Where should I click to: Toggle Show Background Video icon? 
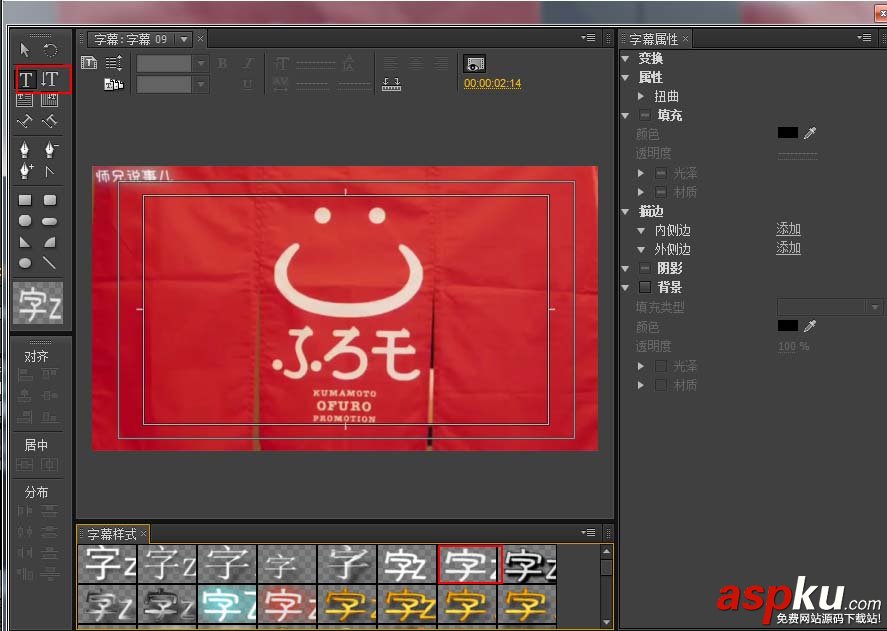(x=475, y=64)
